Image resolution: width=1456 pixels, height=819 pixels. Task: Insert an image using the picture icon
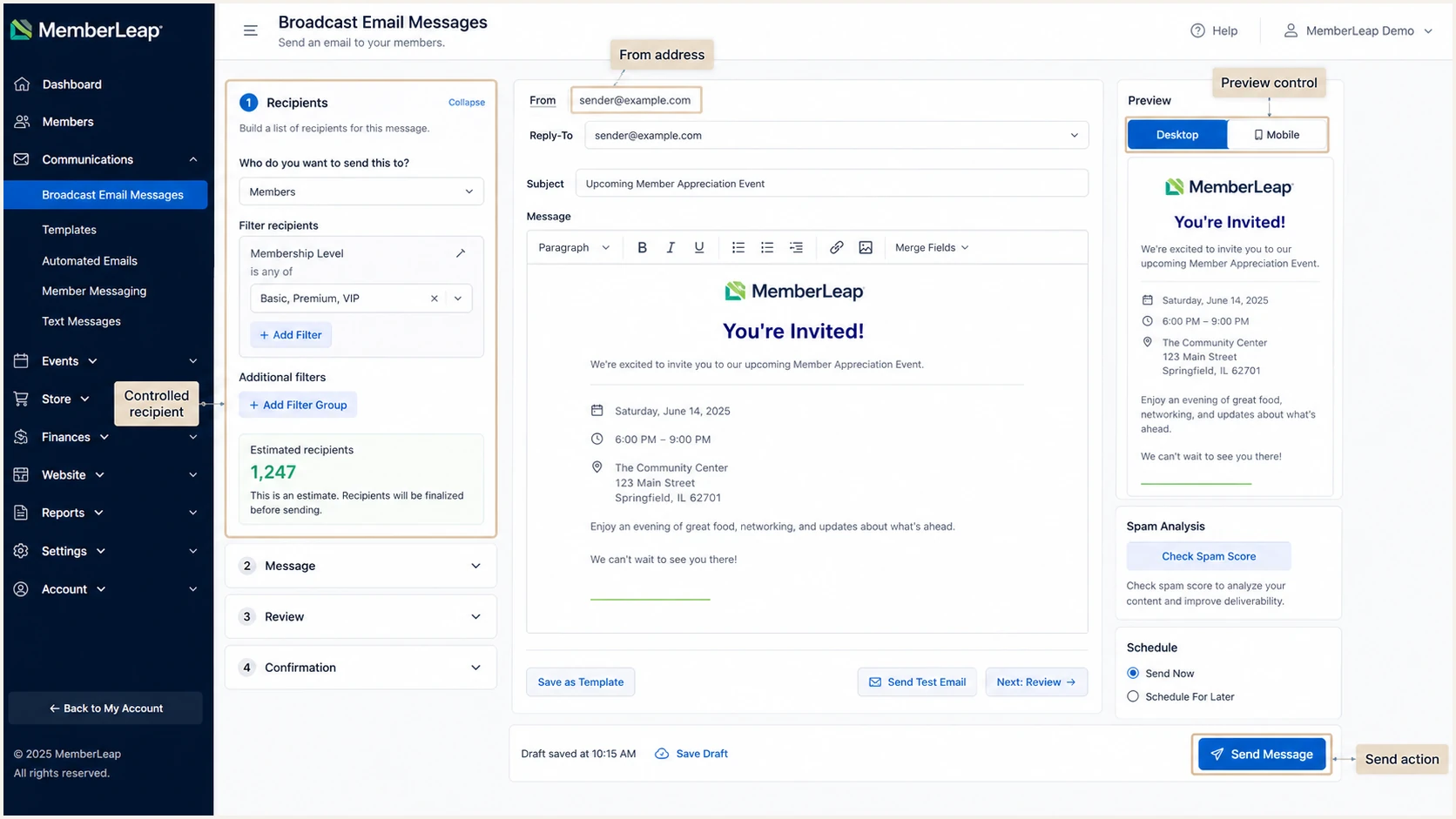tap(866, 248)
